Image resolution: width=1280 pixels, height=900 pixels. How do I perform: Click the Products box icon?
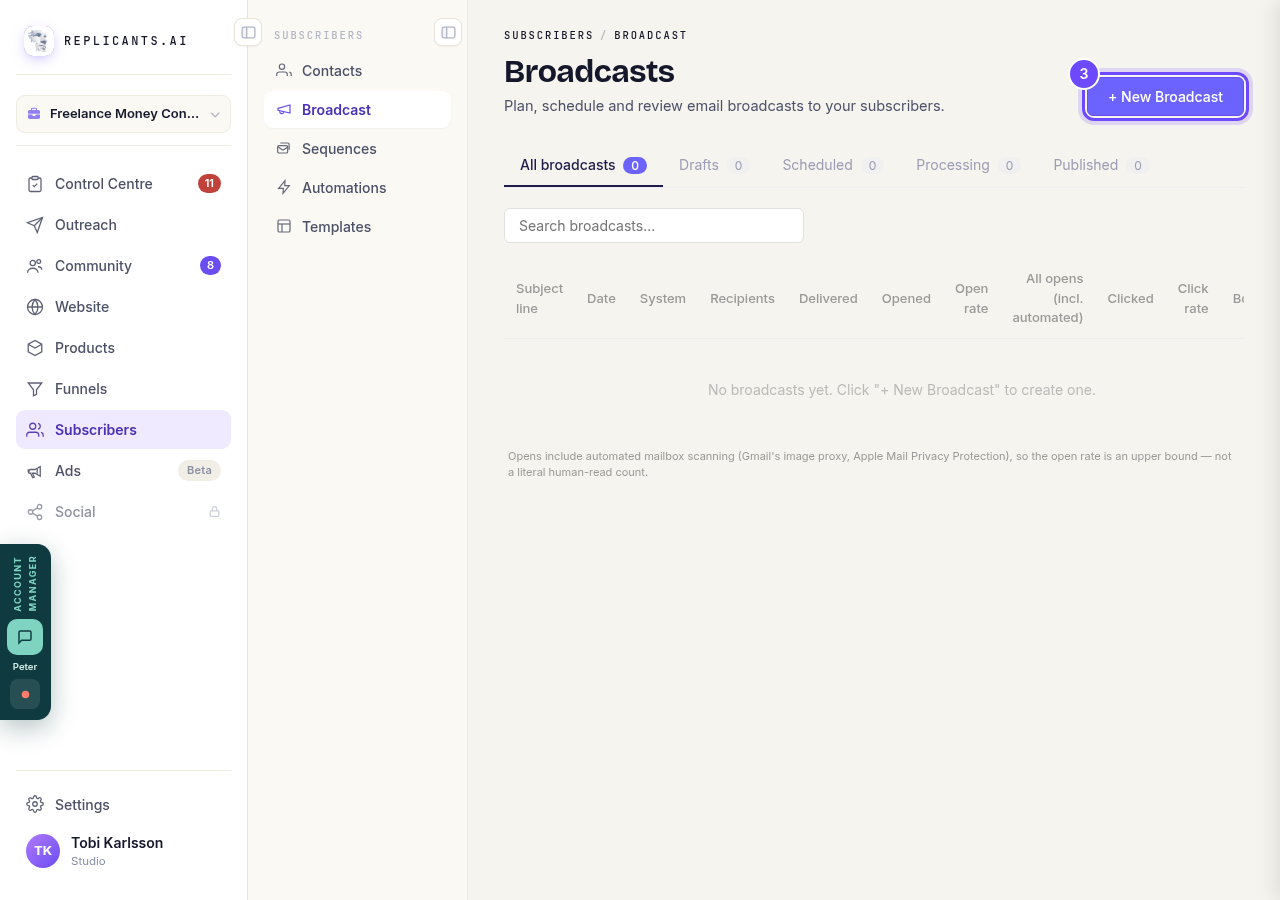[x=35, y=348]
